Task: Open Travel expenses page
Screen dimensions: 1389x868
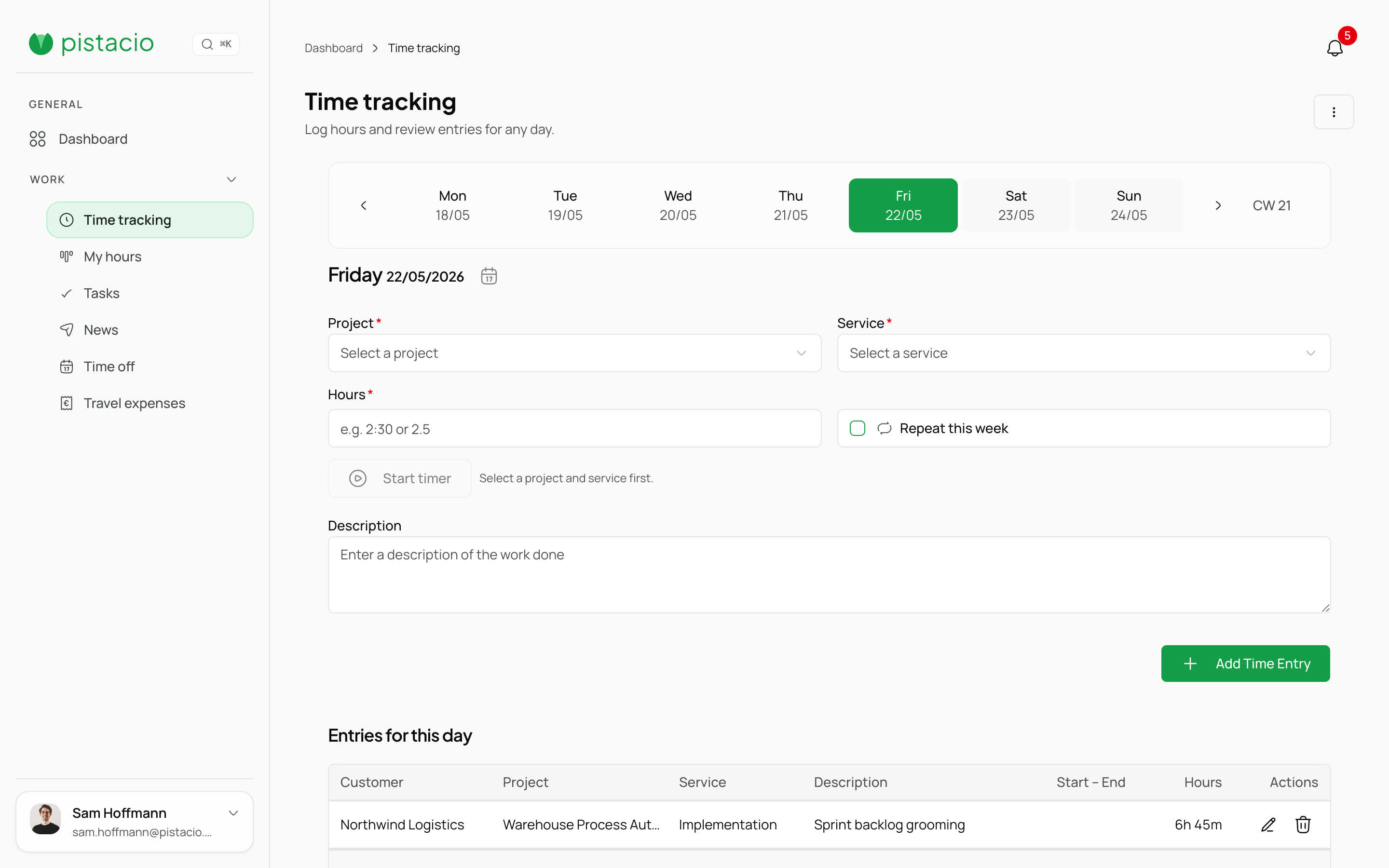Action: [150, 404]
